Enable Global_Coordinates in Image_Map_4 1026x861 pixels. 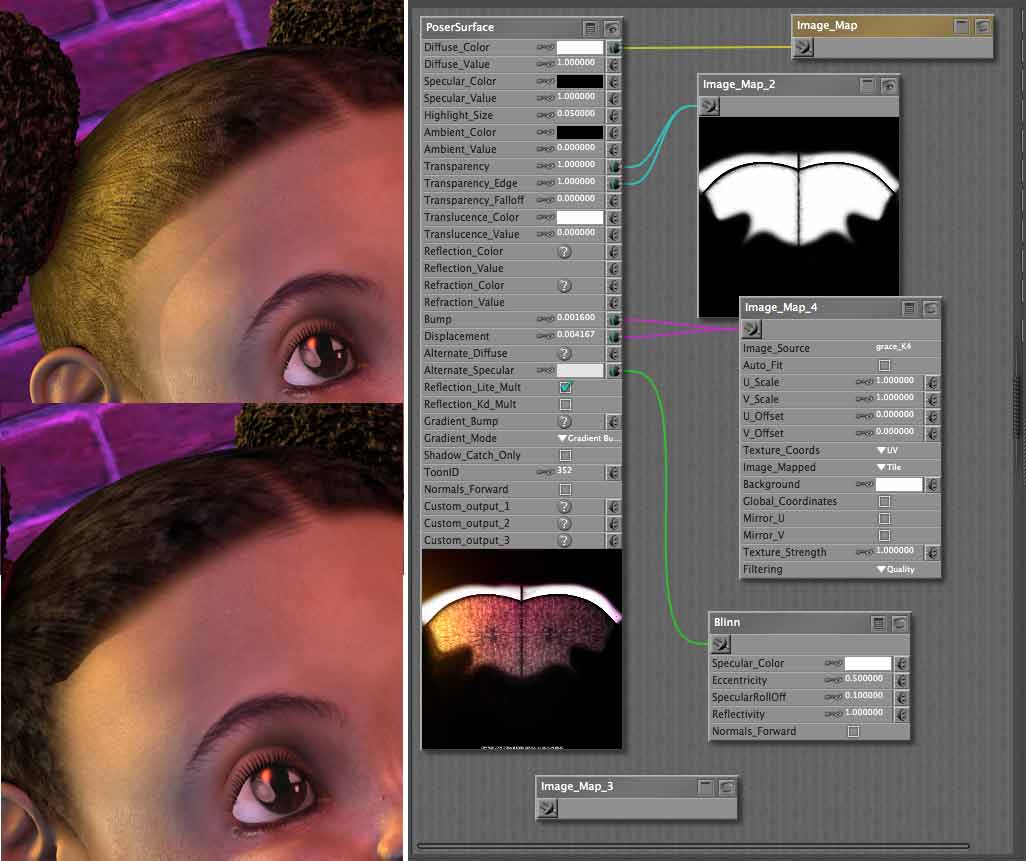click(885, 501)
